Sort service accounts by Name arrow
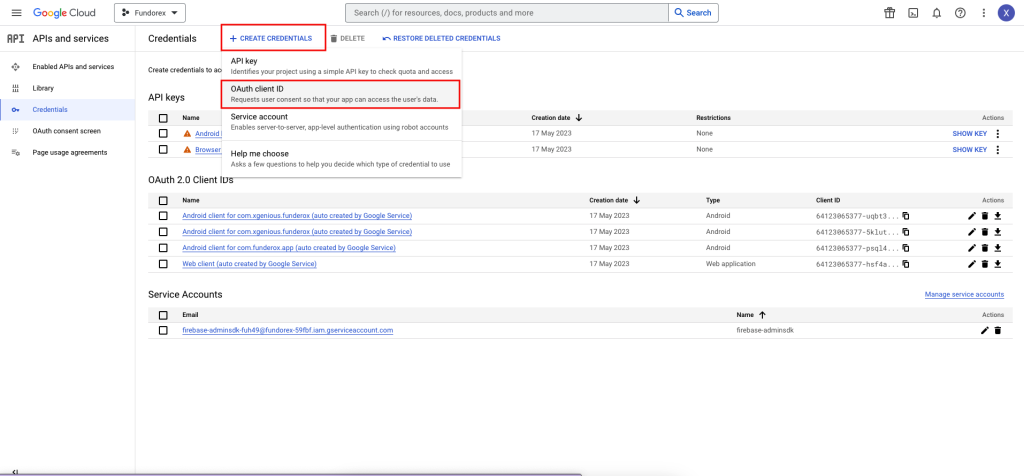This screenshot has height=476, width=1024. 762,315
